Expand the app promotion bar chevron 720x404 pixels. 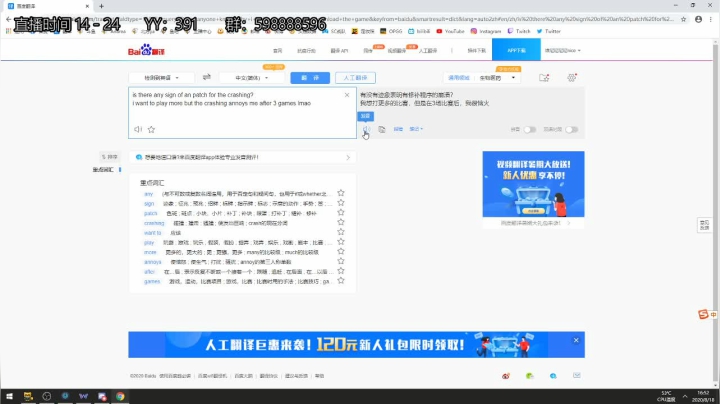tap(348, 157)
